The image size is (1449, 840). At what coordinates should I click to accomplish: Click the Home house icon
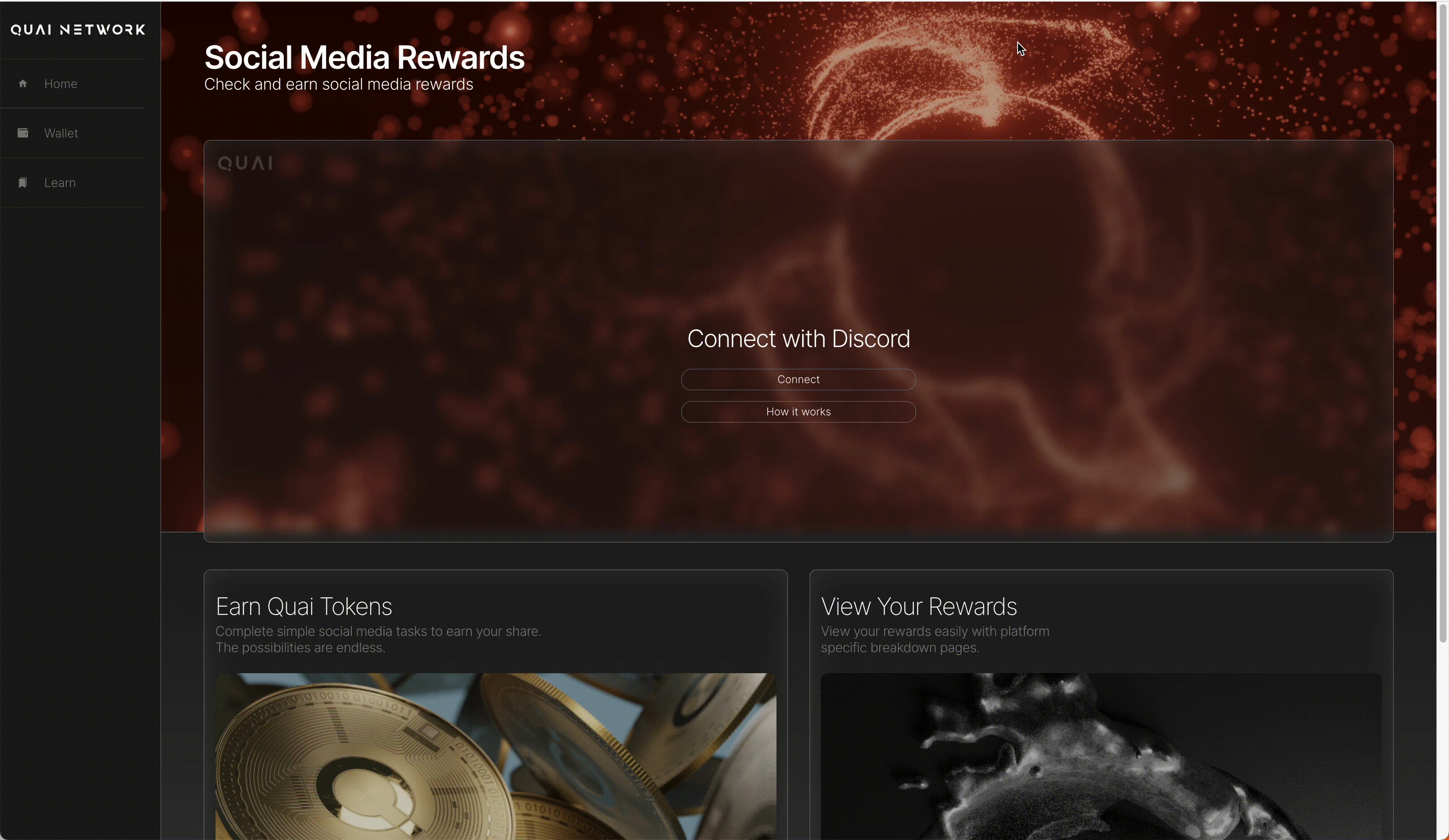[23, 84]
